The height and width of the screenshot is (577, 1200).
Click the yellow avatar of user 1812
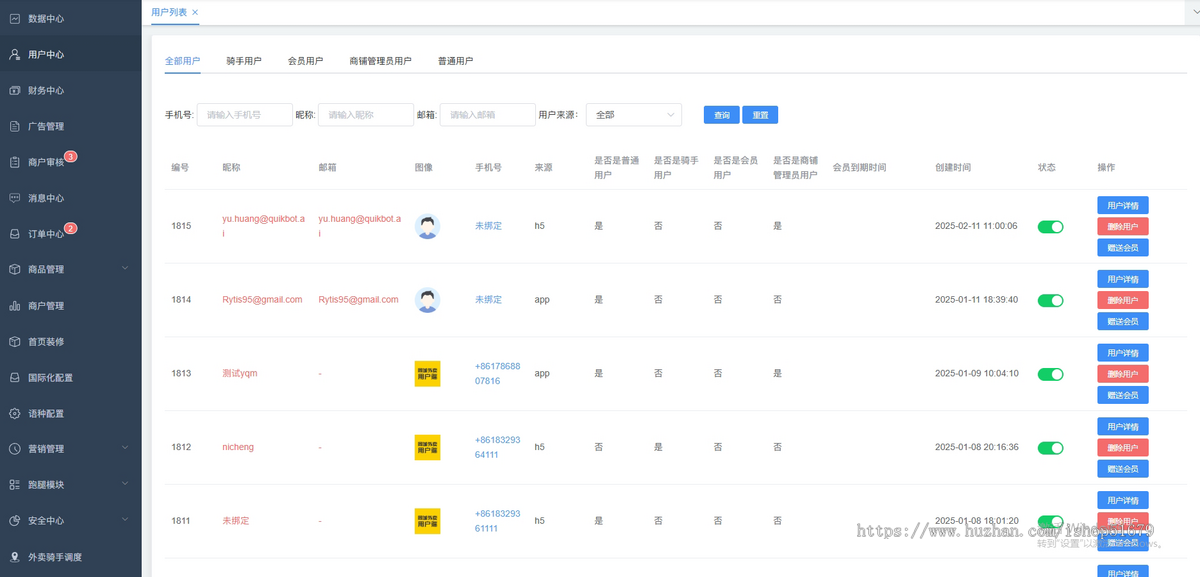click(x=427, y=448)
